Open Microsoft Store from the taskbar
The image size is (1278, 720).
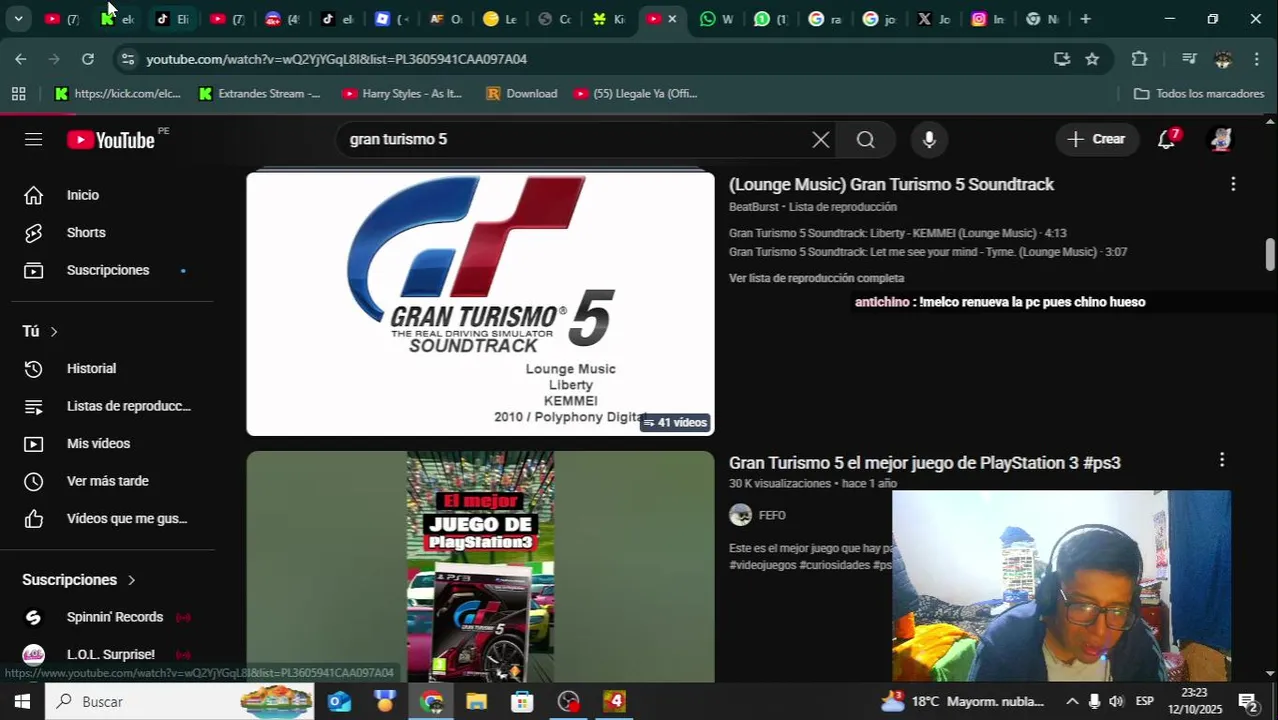pos(522,701)
